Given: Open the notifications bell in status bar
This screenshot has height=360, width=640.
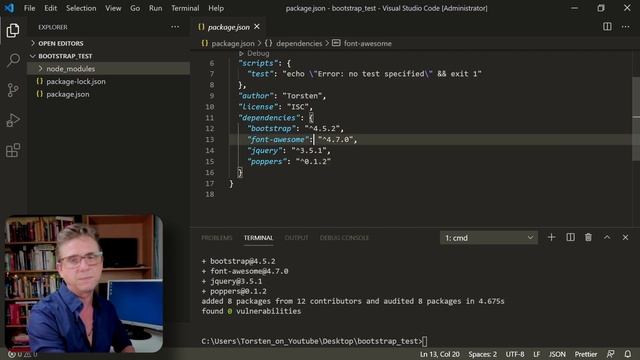Looking at the screenshot, I should (628, 354).
